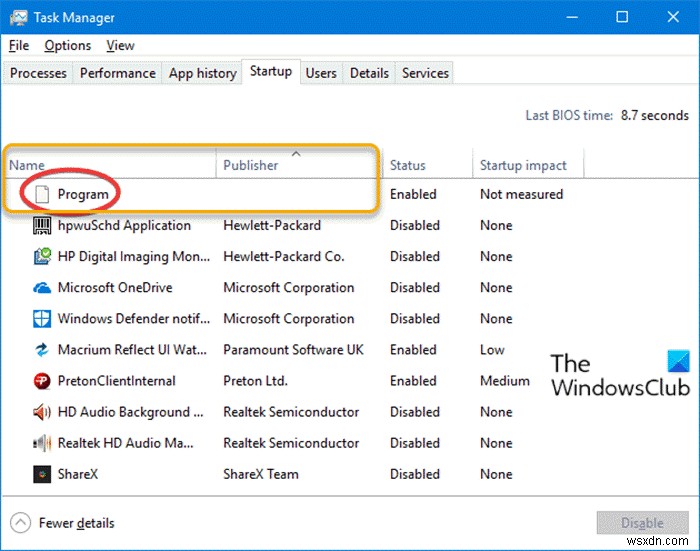700x551 pixels.
Task: Click the HP Digital Imaging Monitor icon
Action: point(42,257)
